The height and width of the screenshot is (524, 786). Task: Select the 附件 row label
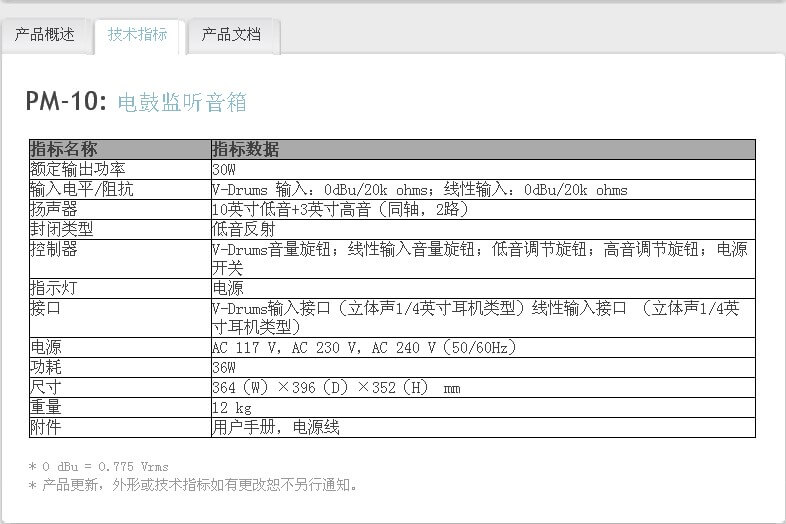pos(46,427)
